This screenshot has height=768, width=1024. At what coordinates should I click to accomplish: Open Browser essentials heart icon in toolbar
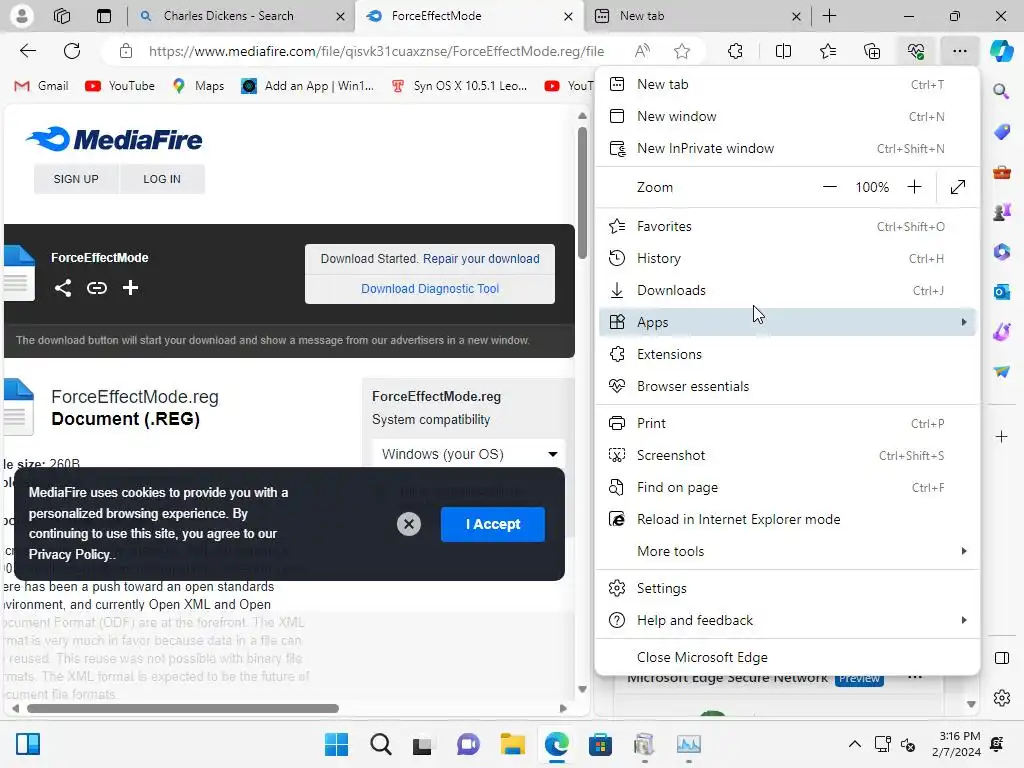coord(916,51)
